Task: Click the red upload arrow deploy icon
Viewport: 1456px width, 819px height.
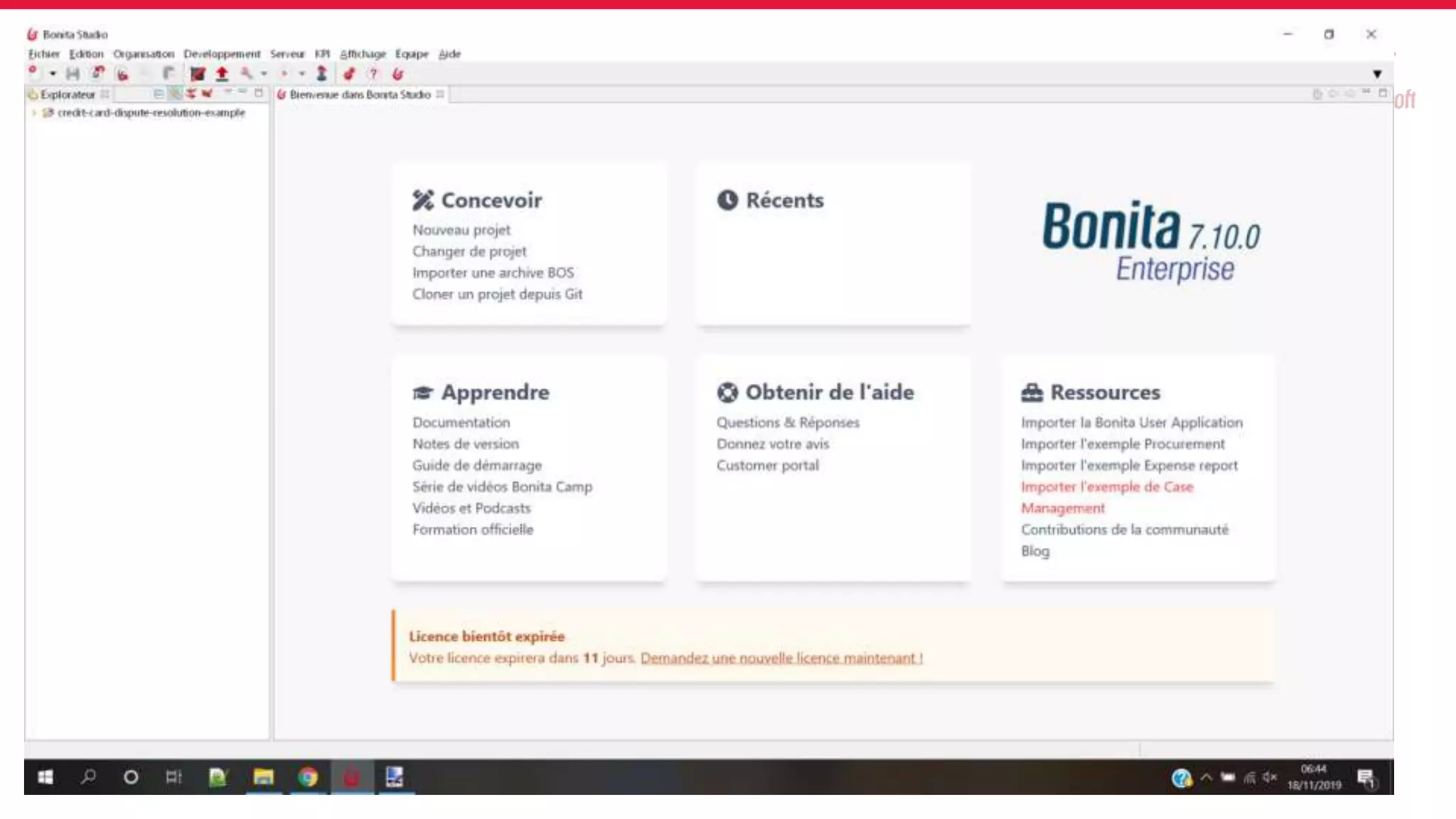Action: (222, 74)
